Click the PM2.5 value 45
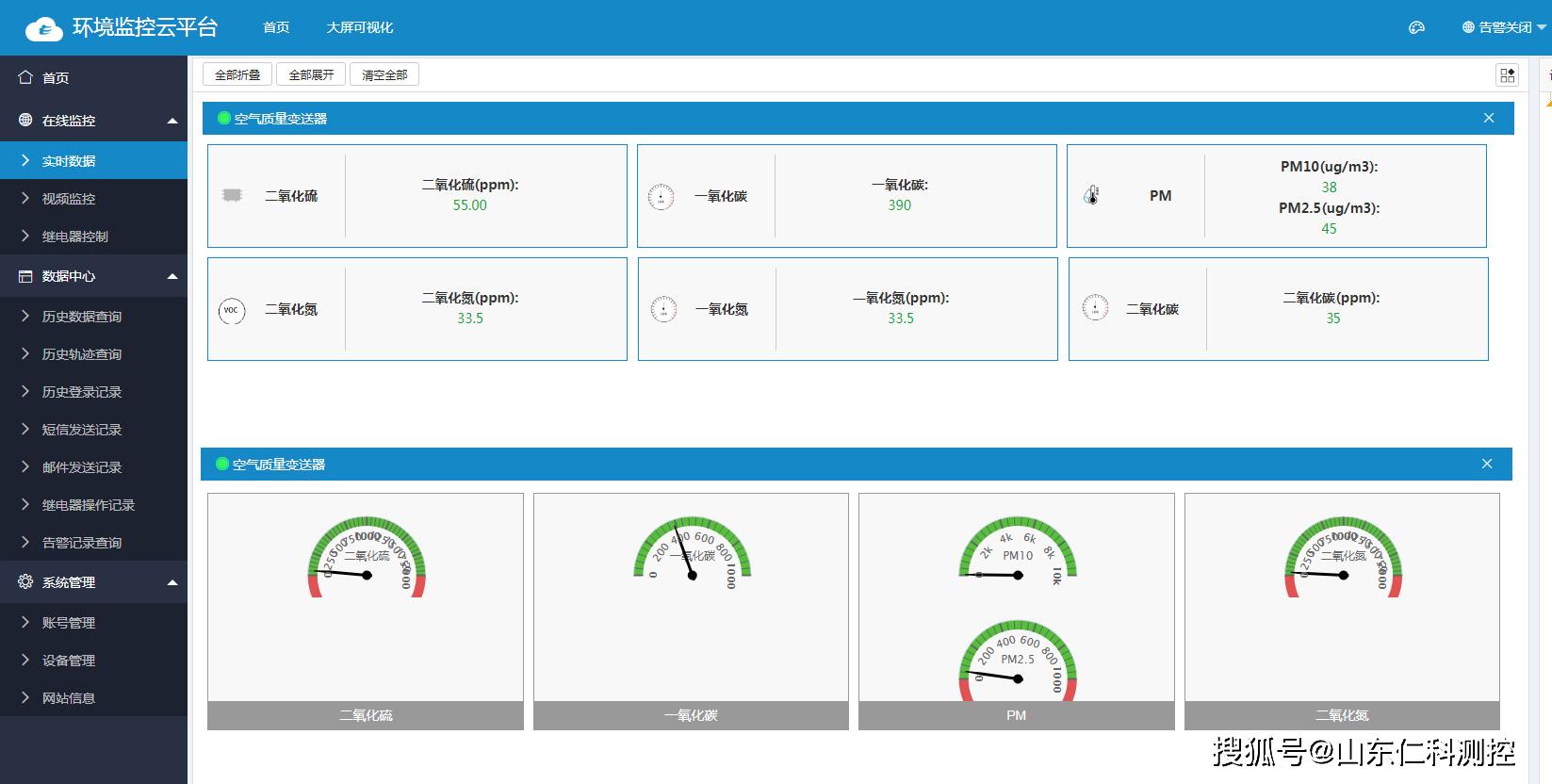 click(x=1330, y=228)
